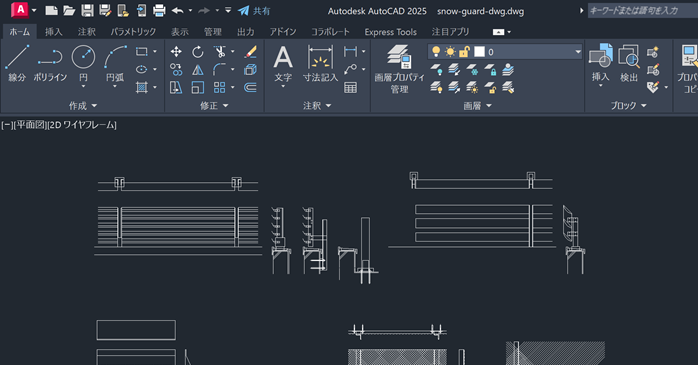Select the Explode tool
698x365 pixels.
coord(250,69)
